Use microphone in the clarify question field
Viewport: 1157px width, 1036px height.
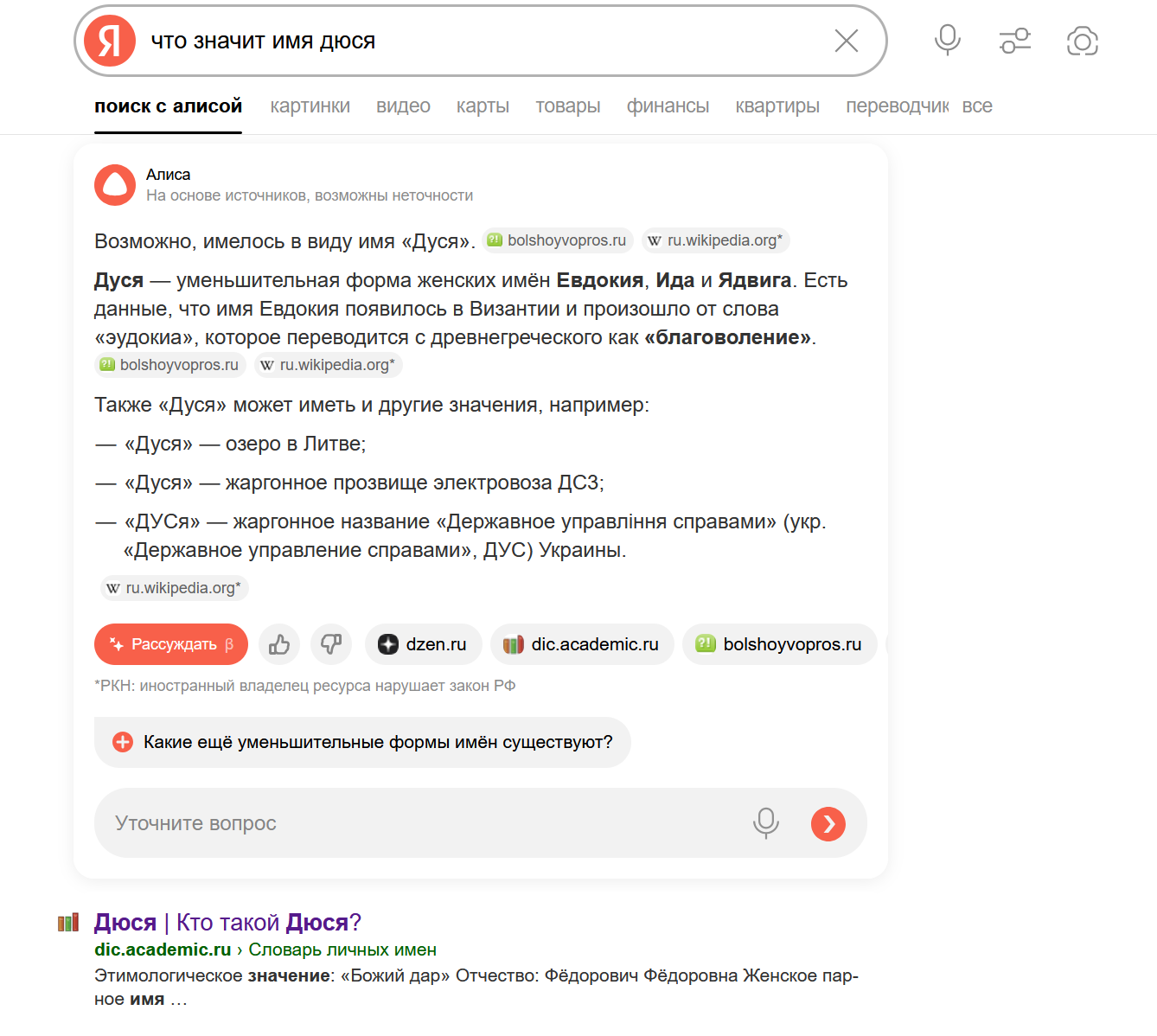[x=766, y=823]
